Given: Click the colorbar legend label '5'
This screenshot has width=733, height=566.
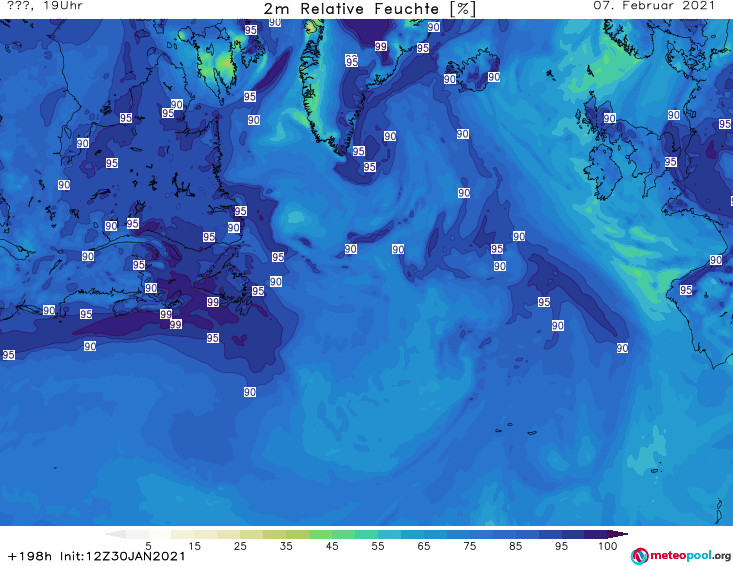Looking at the screenshot, I should pos(148,546).
